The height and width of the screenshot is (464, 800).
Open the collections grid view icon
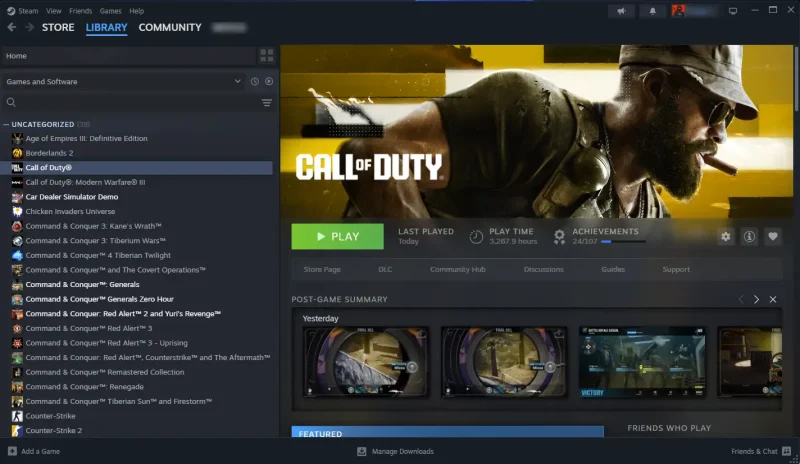click(x=267, y=56)
